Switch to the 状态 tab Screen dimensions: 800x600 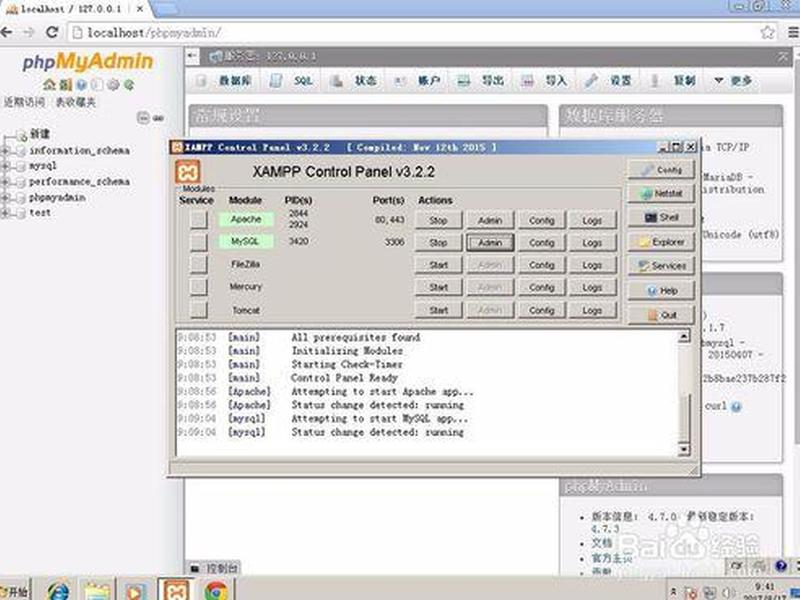(354, 81)
